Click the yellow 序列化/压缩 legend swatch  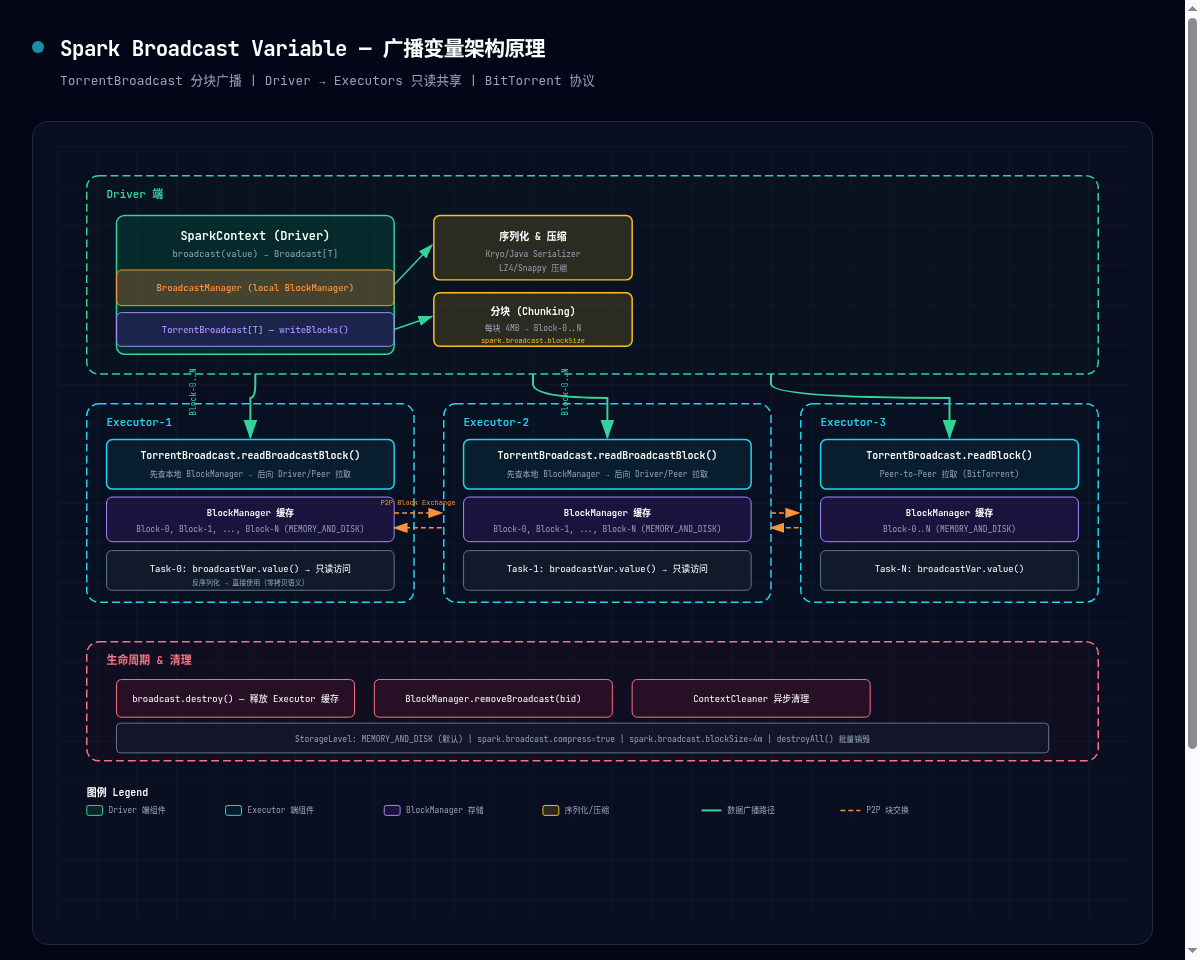(550, 810)
